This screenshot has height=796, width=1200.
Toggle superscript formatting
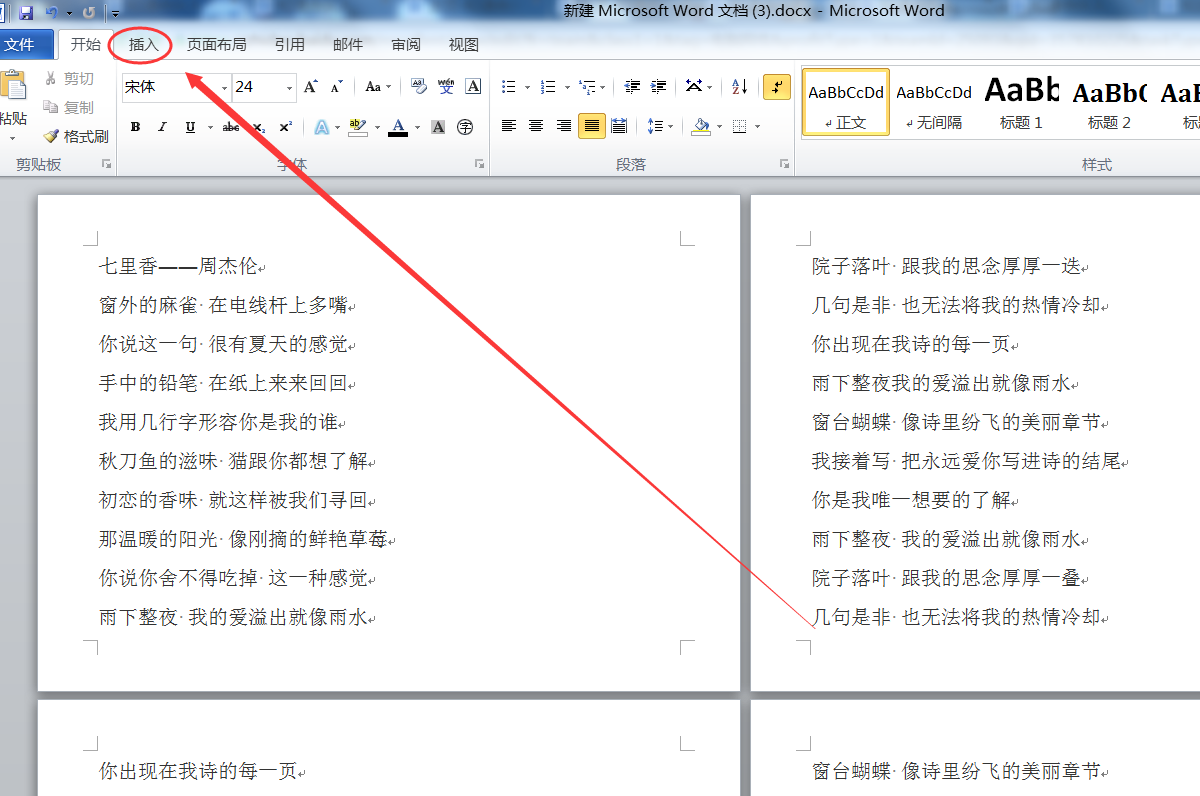pyautogui.click(x=285, y=127)
